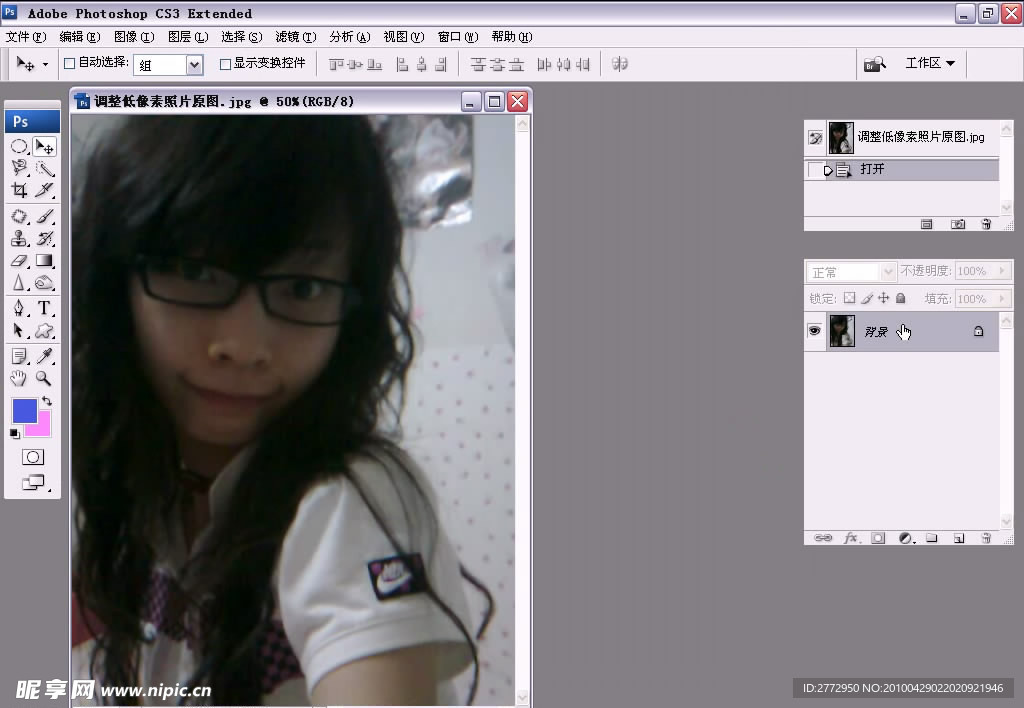The width and height of the screenshot is (1024, 708).
Task: Open the 图层 menu
Action: click(188, 37)
